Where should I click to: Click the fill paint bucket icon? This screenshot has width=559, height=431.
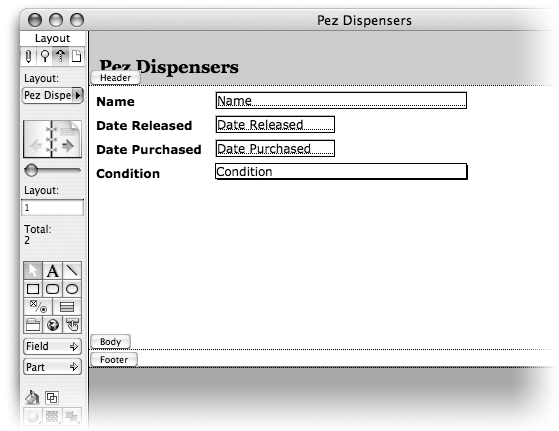pyautogui.click(x=32, y=397)
